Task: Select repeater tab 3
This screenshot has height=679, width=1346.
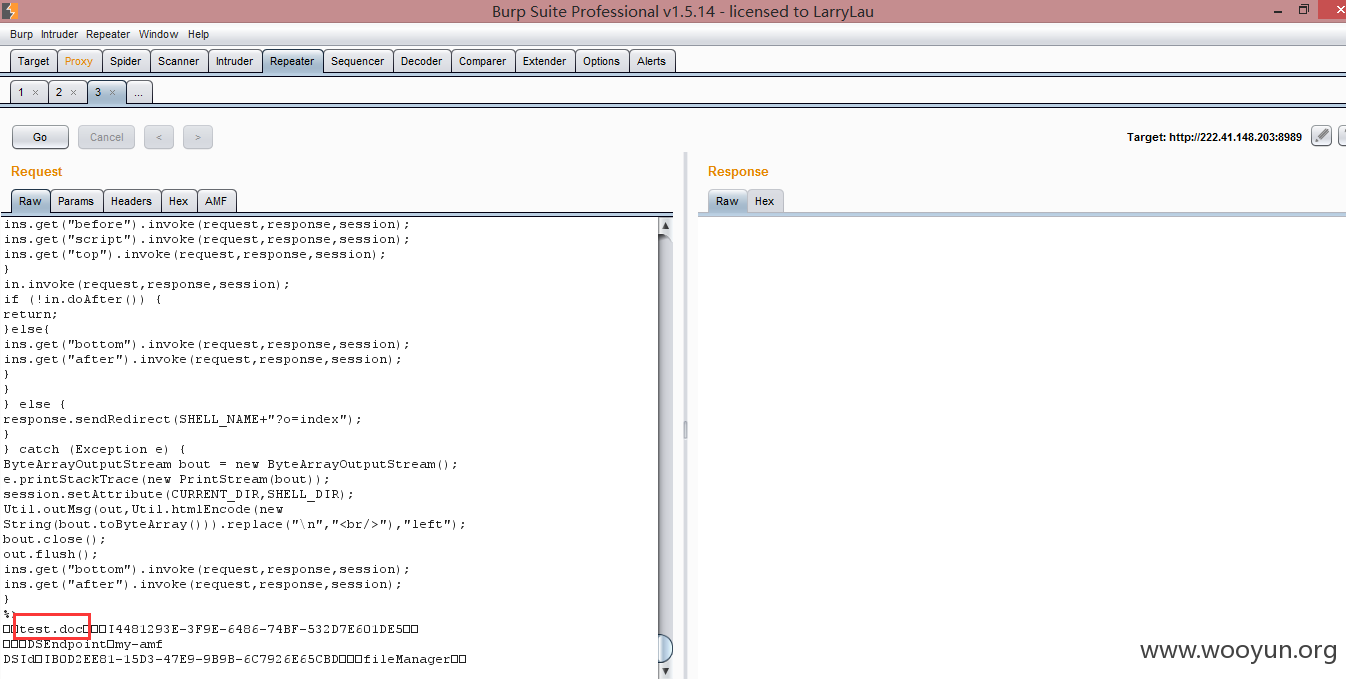Action: pos(97,92)
